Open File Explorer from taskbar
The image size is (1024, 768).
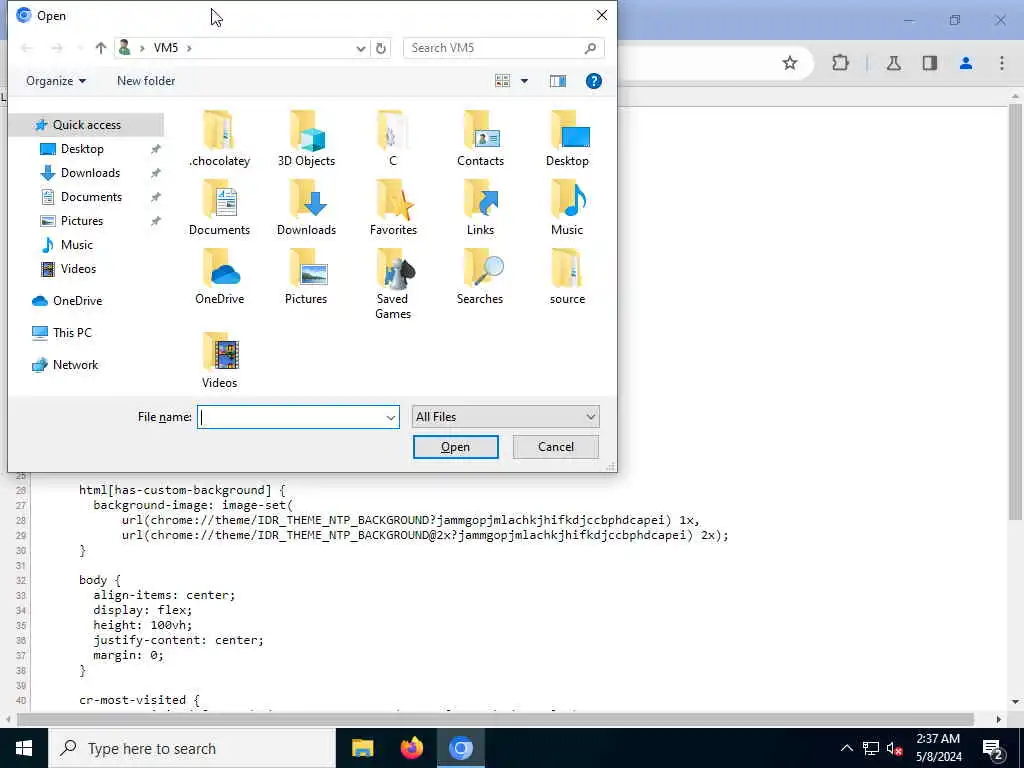(362, 748)
